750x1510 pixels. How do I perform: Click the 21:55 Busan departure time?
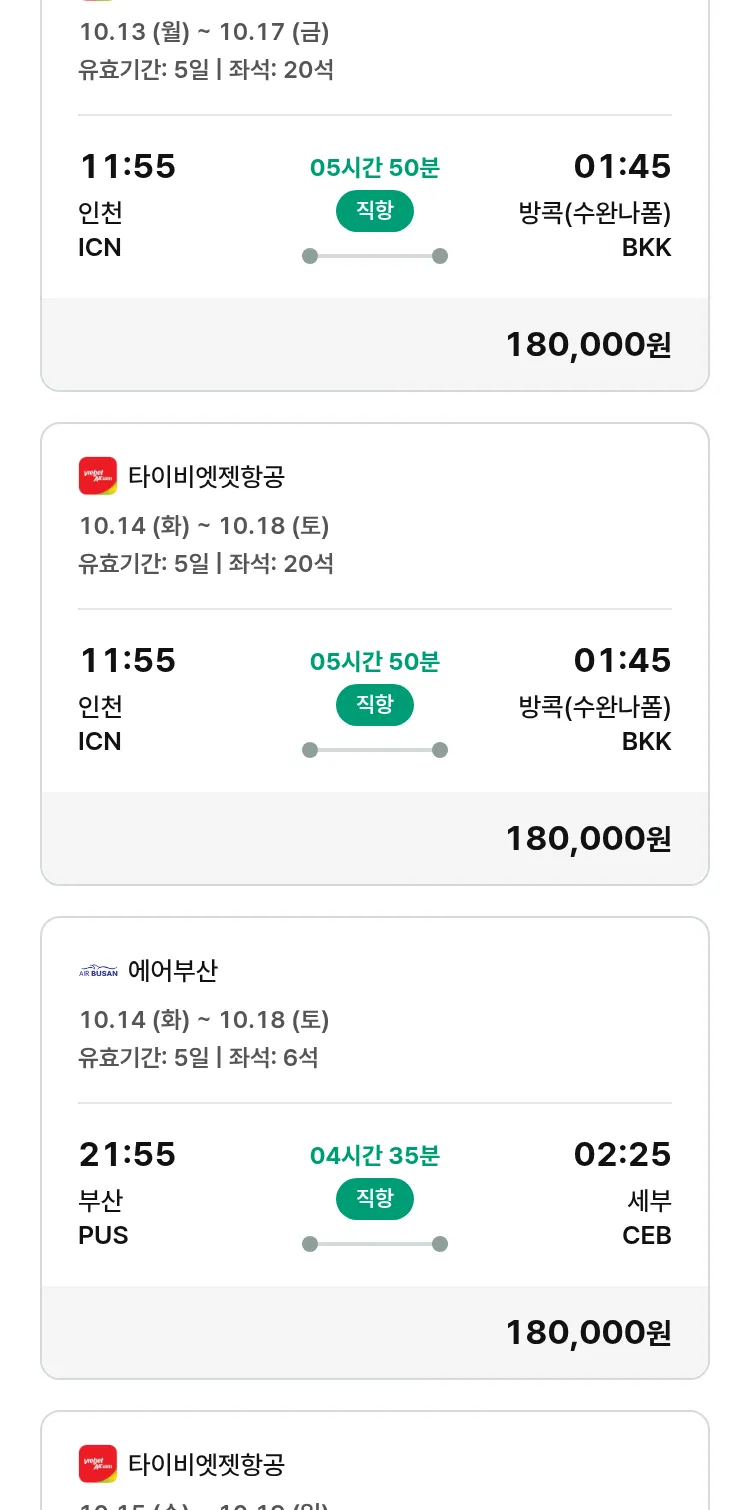pyautogui.click(x=127, y=1154)
